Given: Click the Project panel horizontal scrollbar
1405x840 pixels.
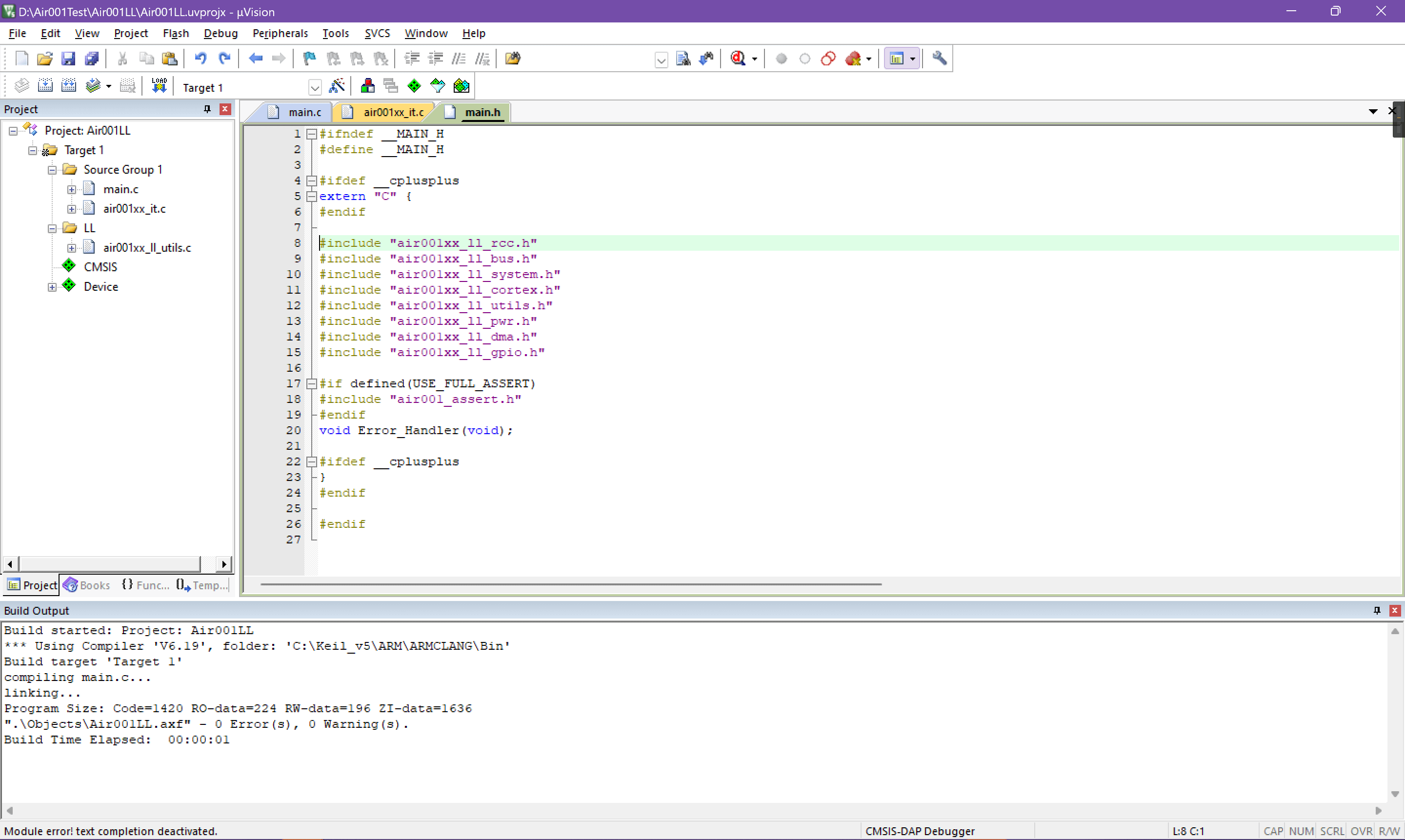Looking at the screenshot, I should (x=110, y=564).
